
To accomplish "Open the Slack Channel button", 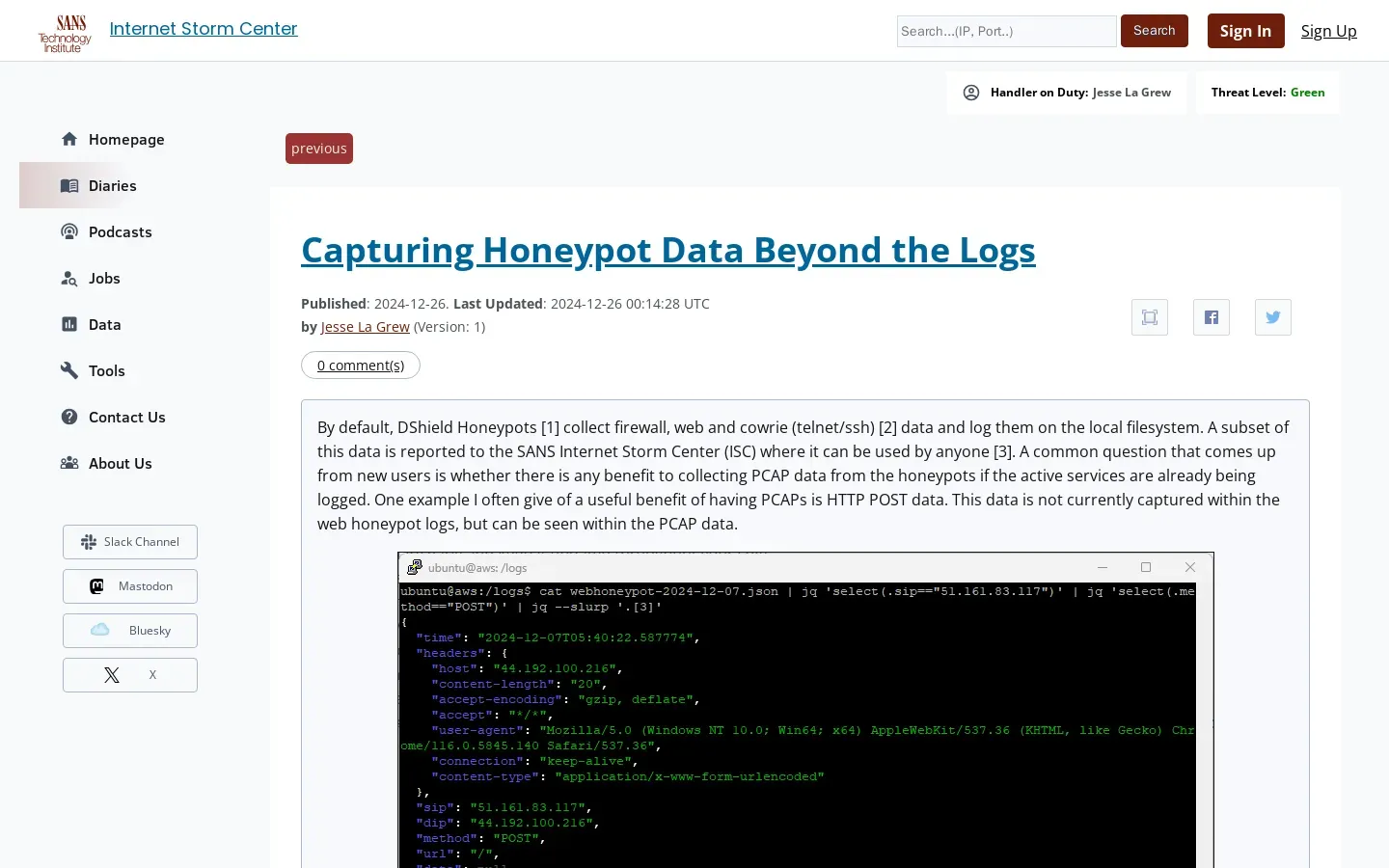I will 130,542.
